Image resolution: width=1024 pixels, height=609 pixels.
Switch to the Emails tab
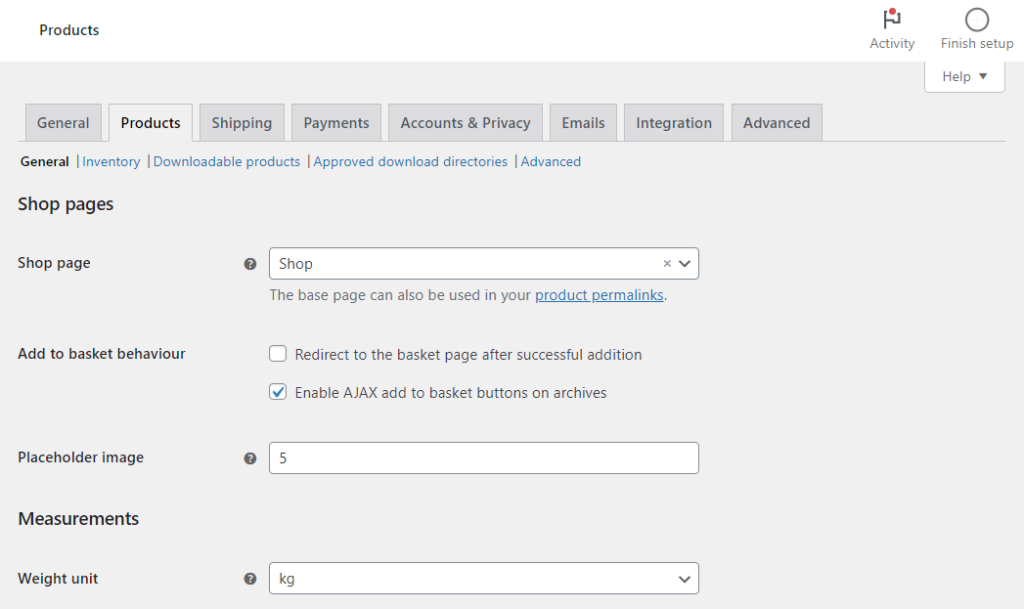pos(582,121)
